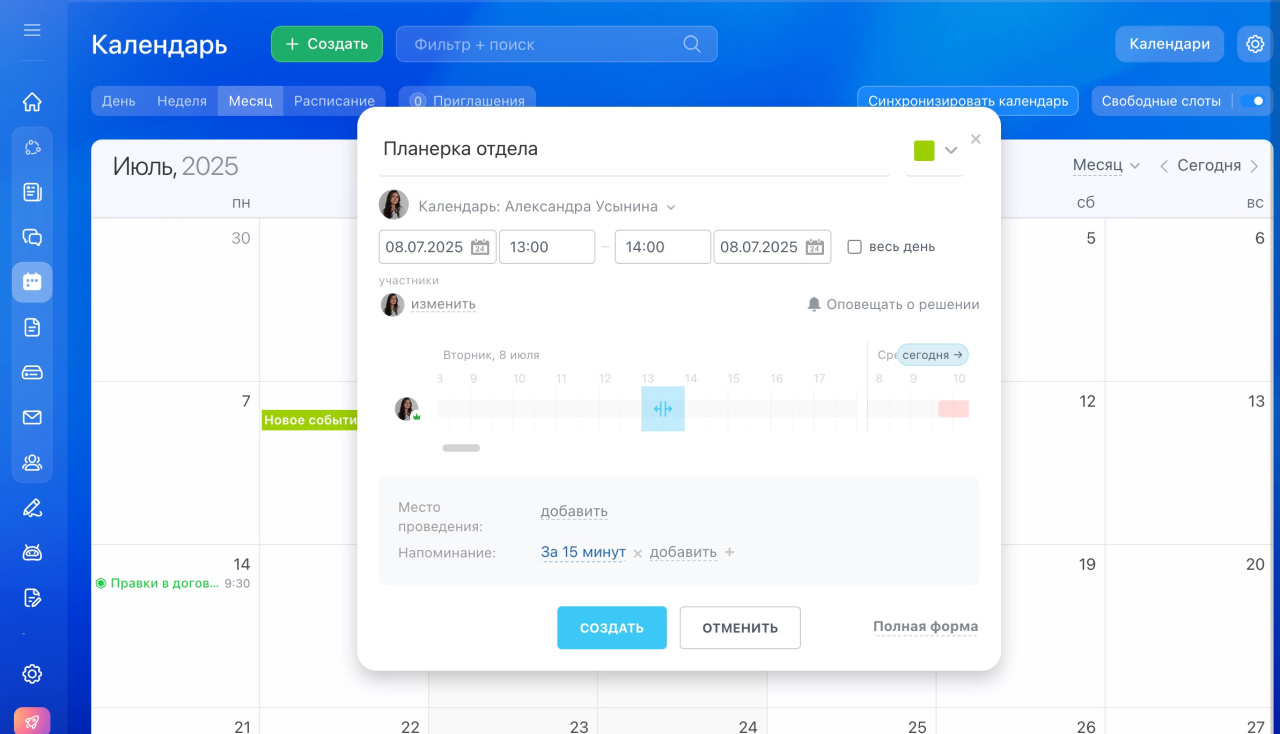Click the hamburger menu icon
This screenshot has width=1280, height=734.
click(32, 30)
